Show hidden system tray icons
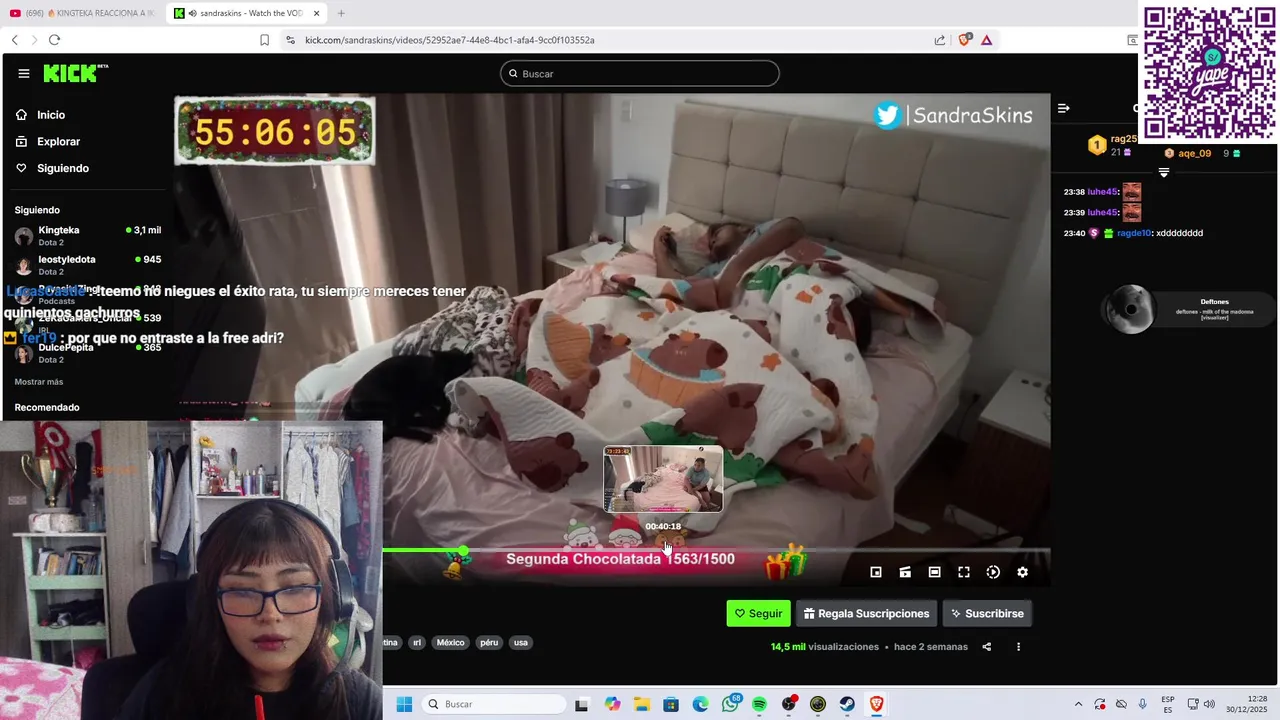Image resolution: width=1280 pixels, height=720 pixels. pyautogui.click(x=1078, y=704)
